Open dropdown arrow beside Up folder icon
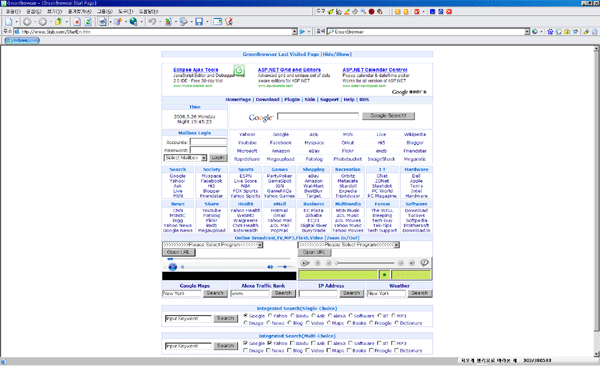The image size is (600, 366). (x=67, y=22)
